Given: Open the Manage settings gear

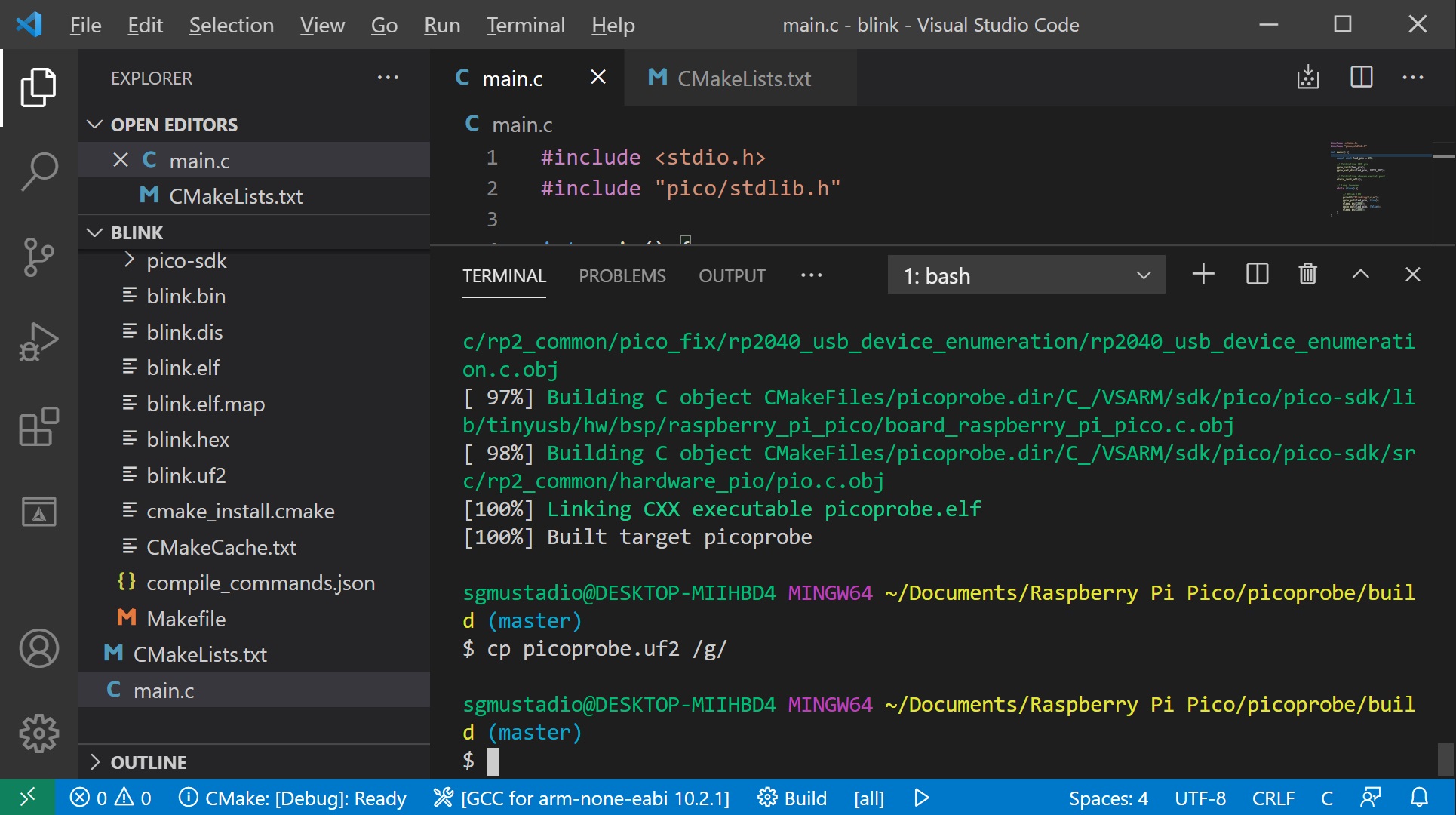Looking at the screenshot, I should tap(39, 733).
